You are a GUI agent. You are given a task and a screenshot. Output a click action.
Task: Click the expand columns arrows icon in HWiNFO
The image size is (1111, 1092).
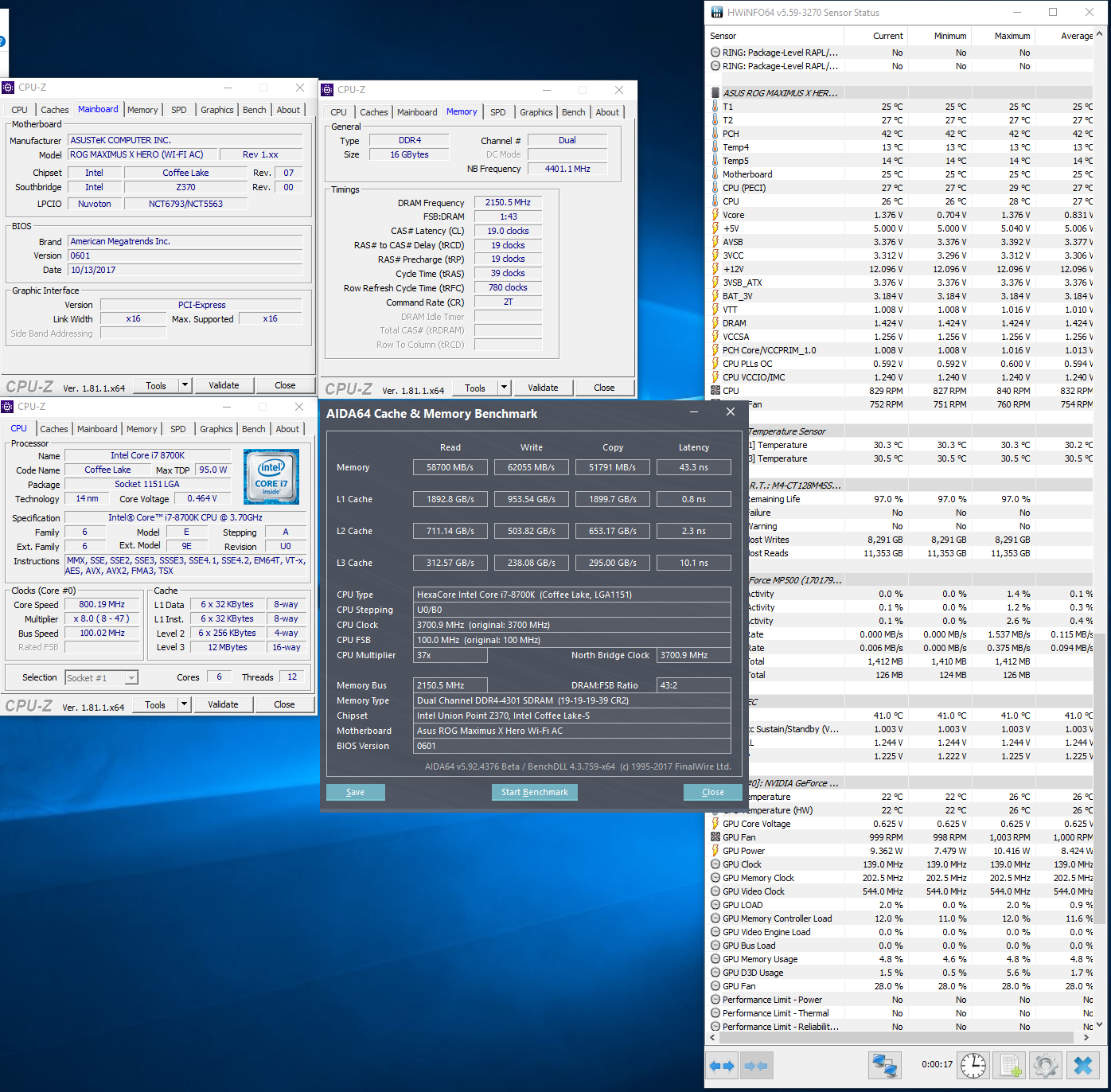pos(722,1066)
